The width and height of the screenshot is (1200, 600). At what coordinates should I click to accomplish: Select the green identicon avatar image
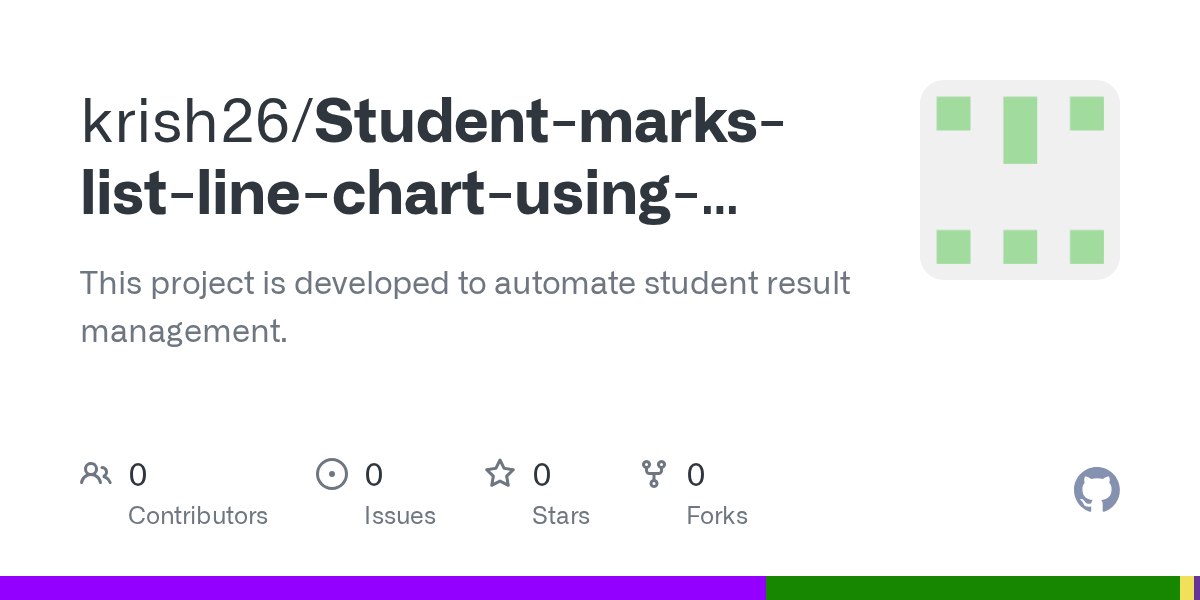(x=1020, y=180)
